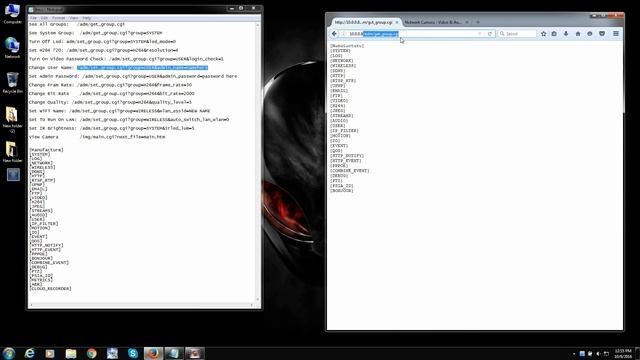The height and width of the screenshot is (360, 640).
Task: Click the 'Set Wifi Name' line in Notepad
Action: (x=119, y=111)
